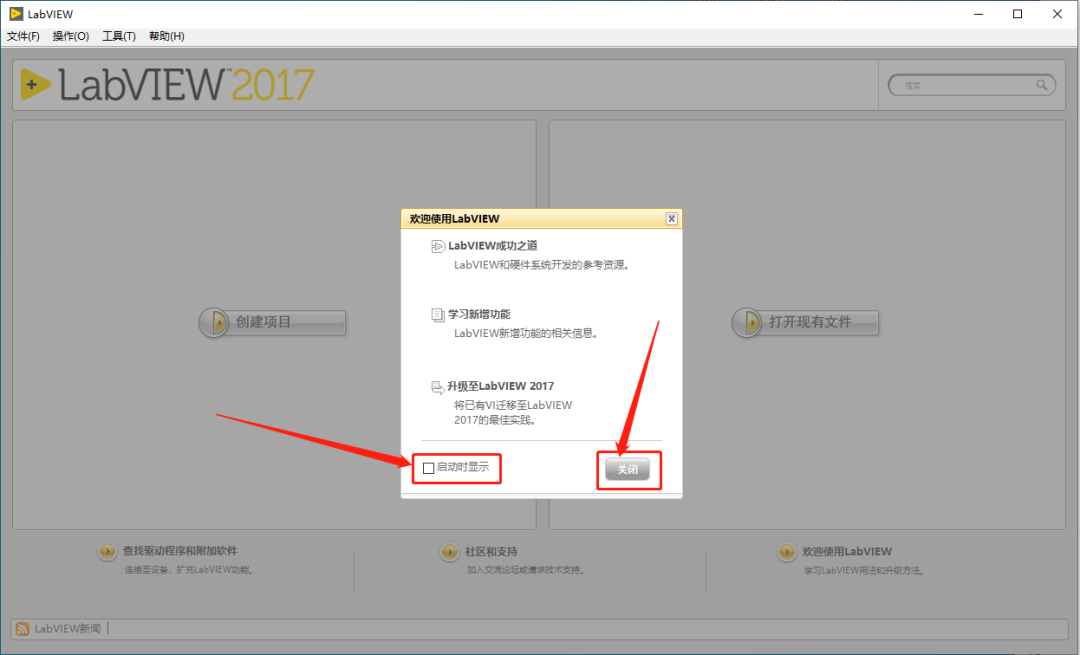Open the 帮助(H) menu
The image size is (1080, 655).
167,36
